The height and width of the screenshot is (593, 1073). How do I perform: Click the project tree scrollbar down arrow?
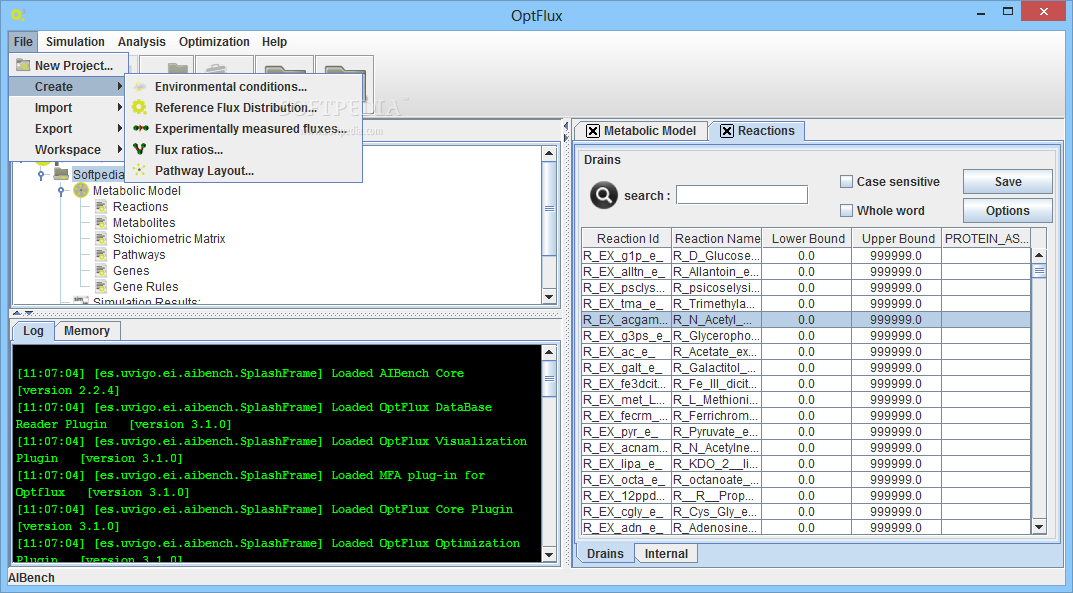pyautogui.click(x=549, y=297)
